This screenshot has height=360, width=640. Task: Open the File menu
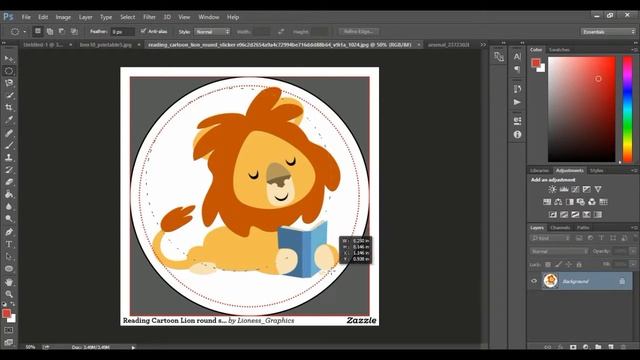pos(26,17)
